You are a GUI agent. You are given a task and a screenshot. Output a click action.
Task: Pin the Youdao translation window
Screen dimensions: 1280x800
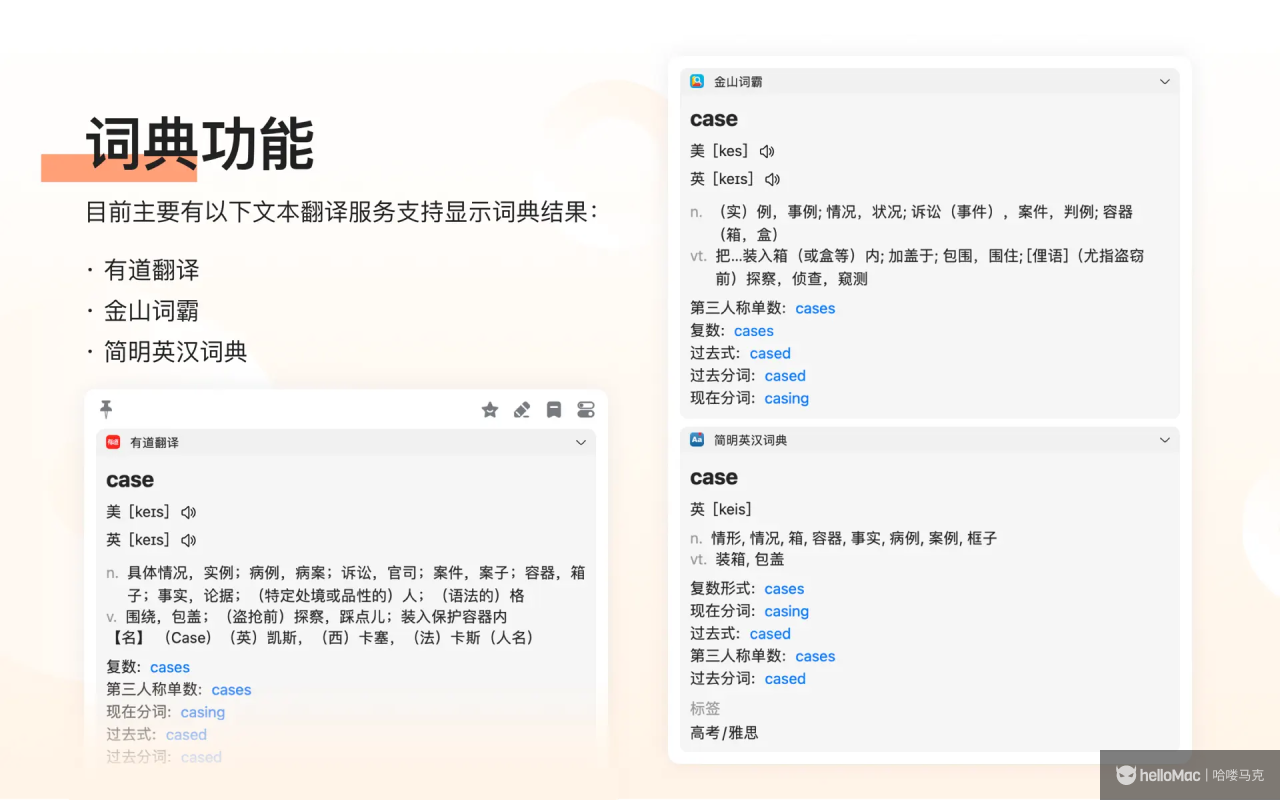click(106, 409)
